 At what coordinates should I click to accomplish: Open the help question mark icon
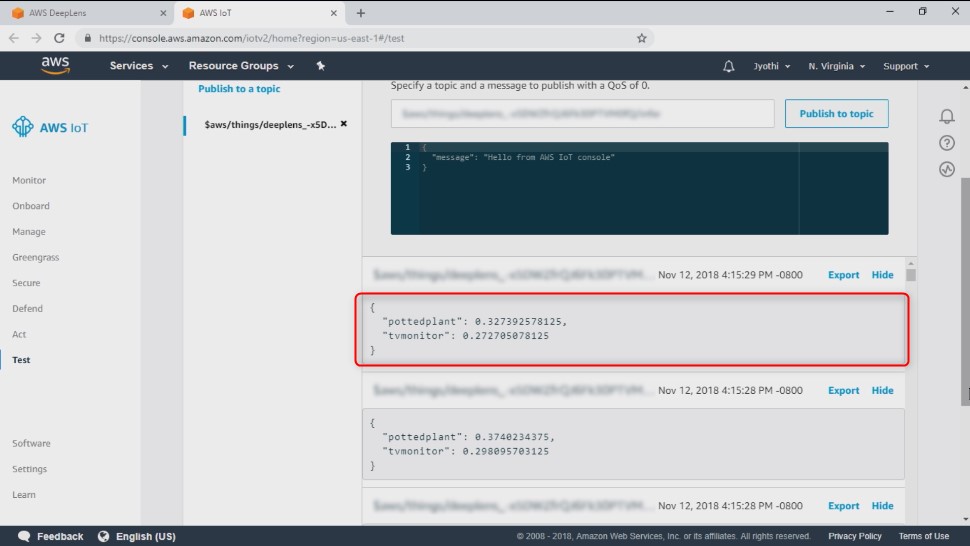[x=946, y=143]
